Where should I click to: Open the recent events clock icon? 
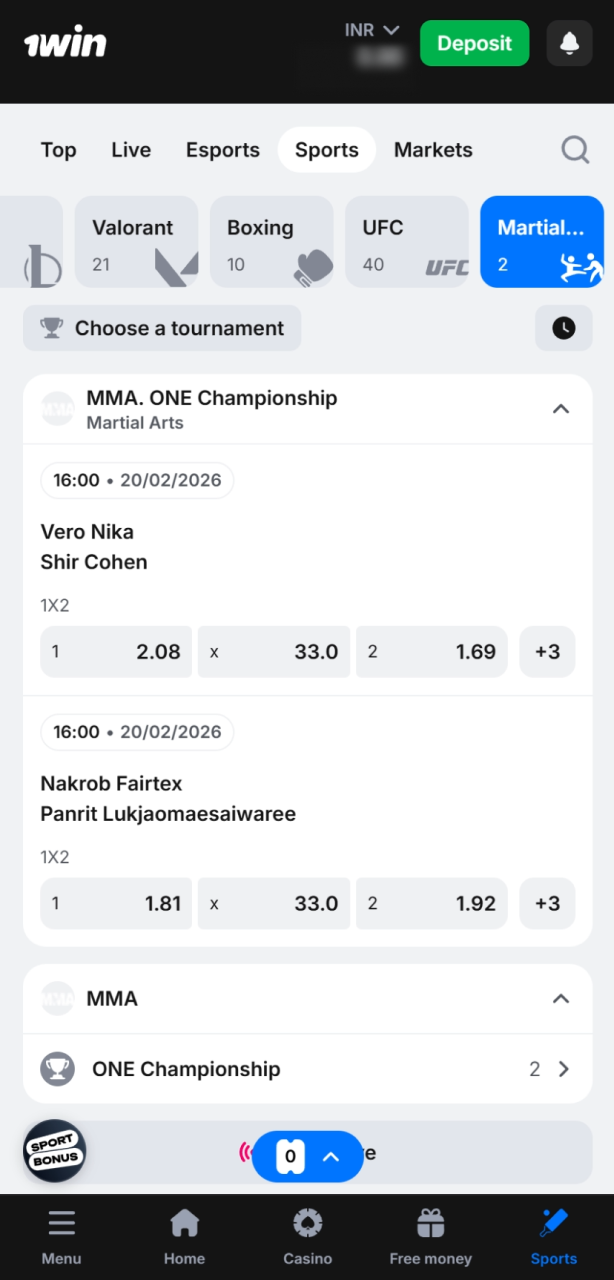[563, 328]
